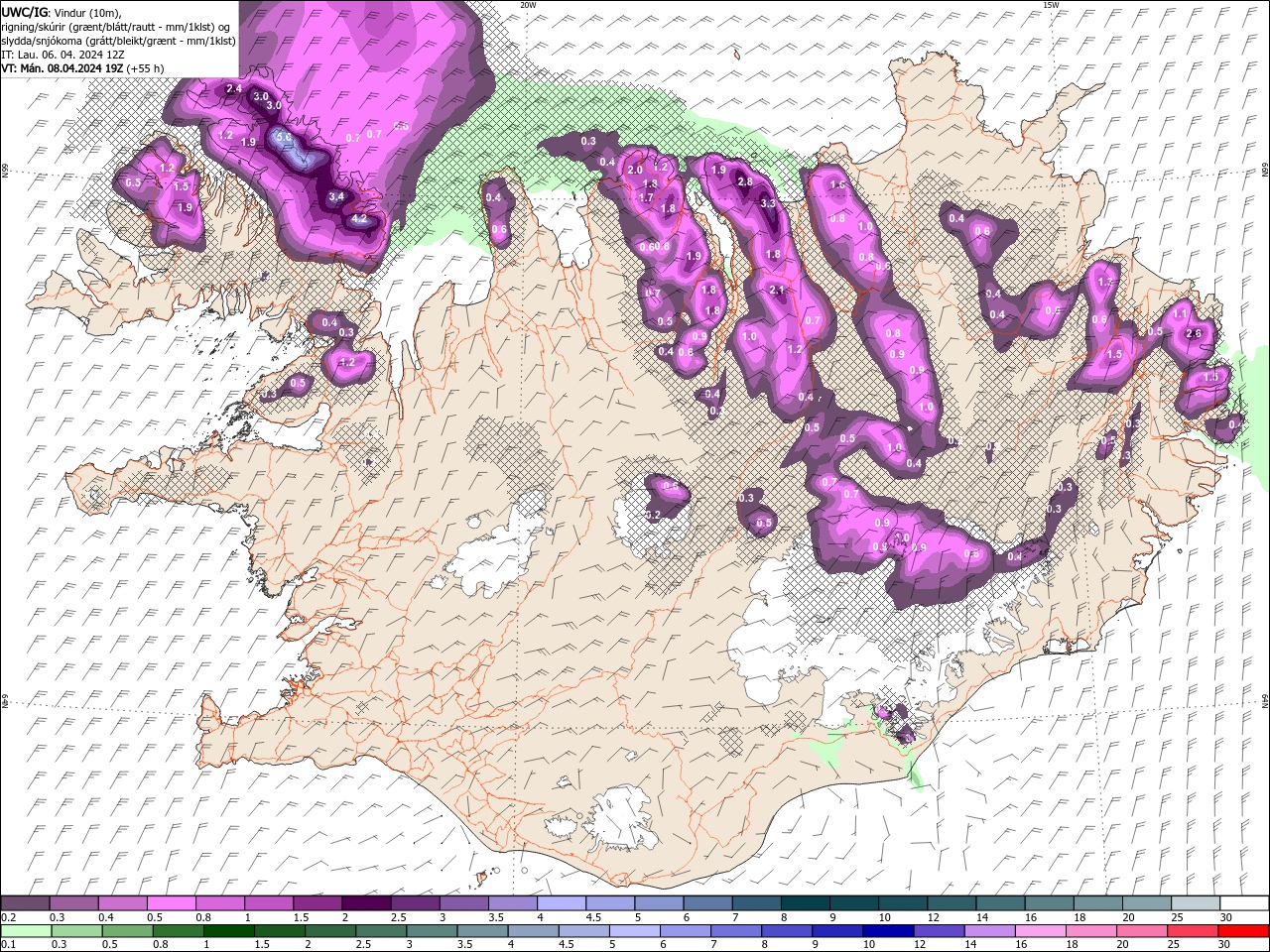Click the deep navy blue rain swatch at 10
The height and width of the screenshot is (952, 1270).
click(x=887, y=931)
